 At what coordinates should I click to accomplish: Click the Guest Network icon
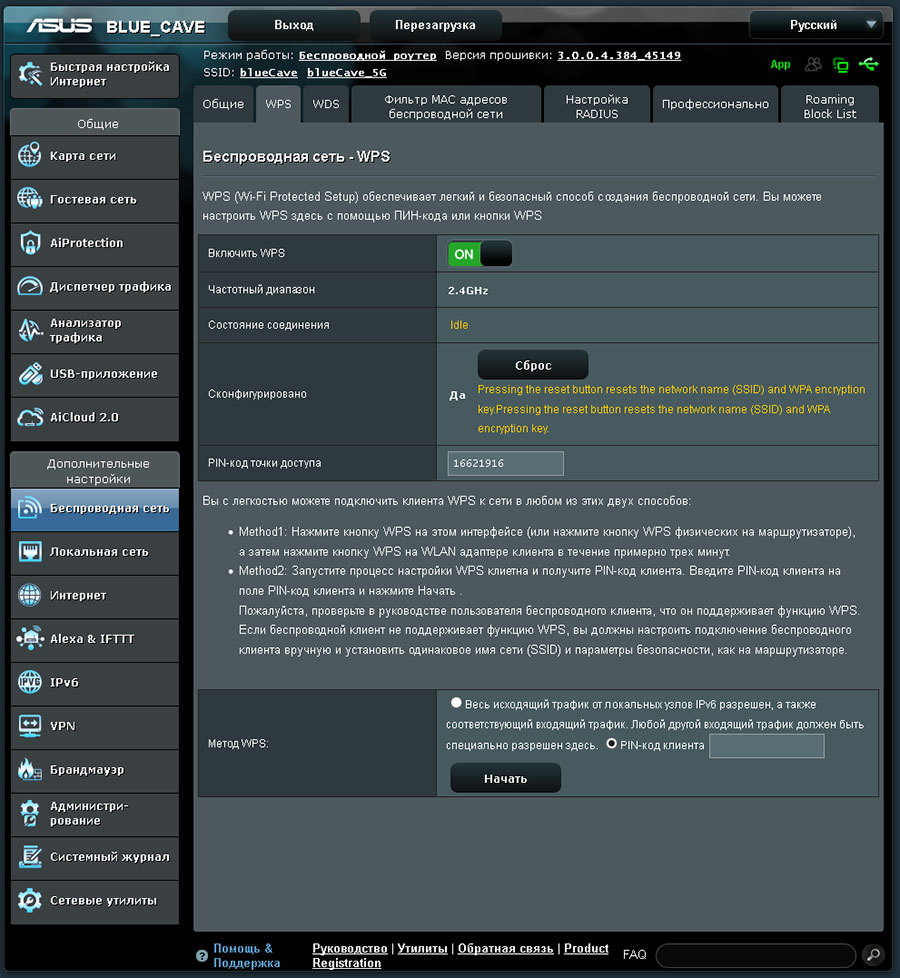29,199
